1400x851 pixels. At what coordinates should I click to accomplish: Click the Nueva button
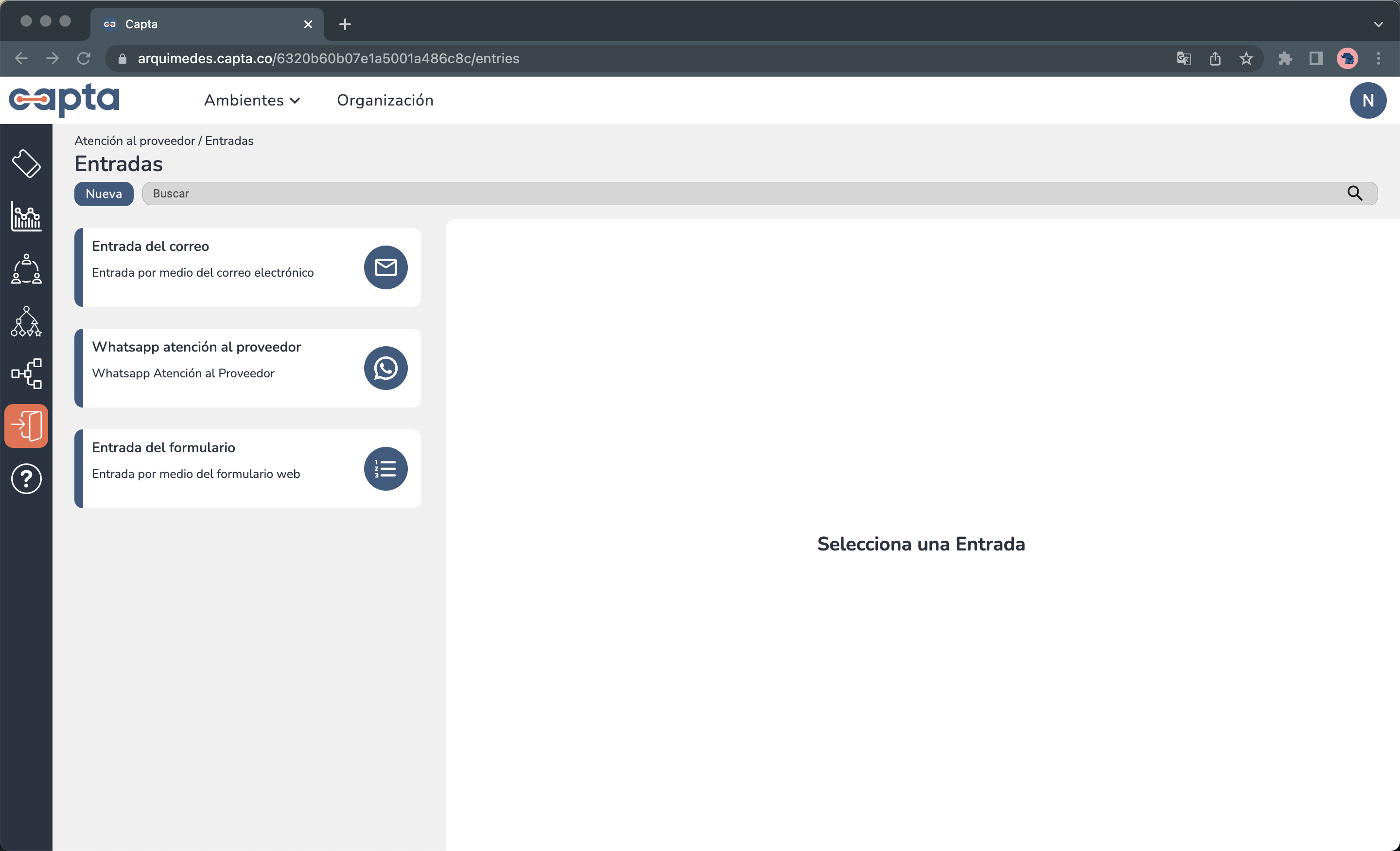(104, 193)
